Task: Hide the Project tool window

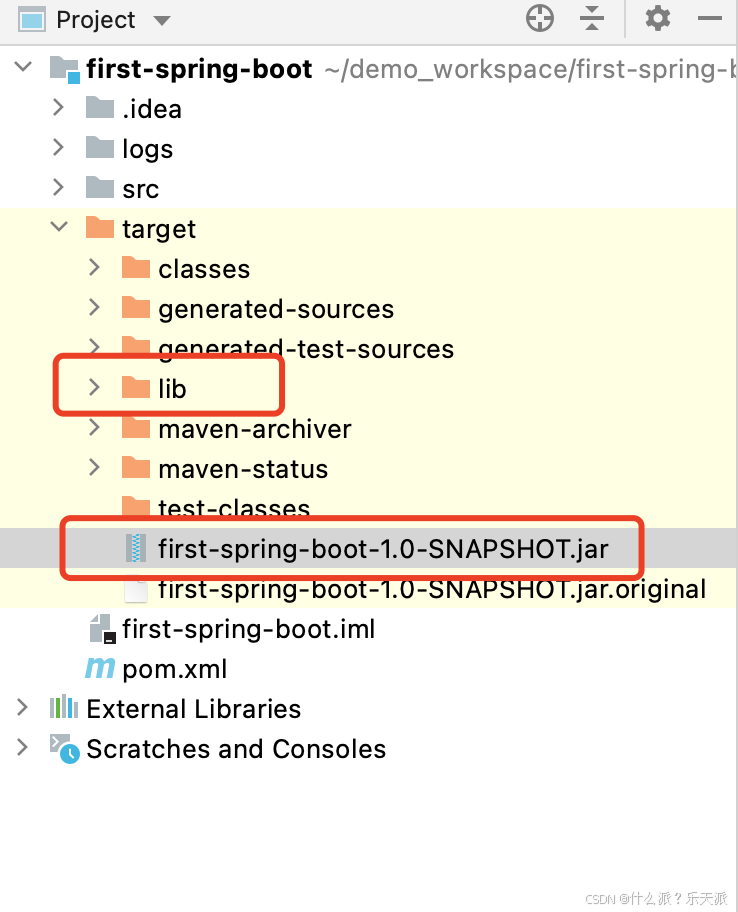Action: pyautogui.click(x=709, y=18)
